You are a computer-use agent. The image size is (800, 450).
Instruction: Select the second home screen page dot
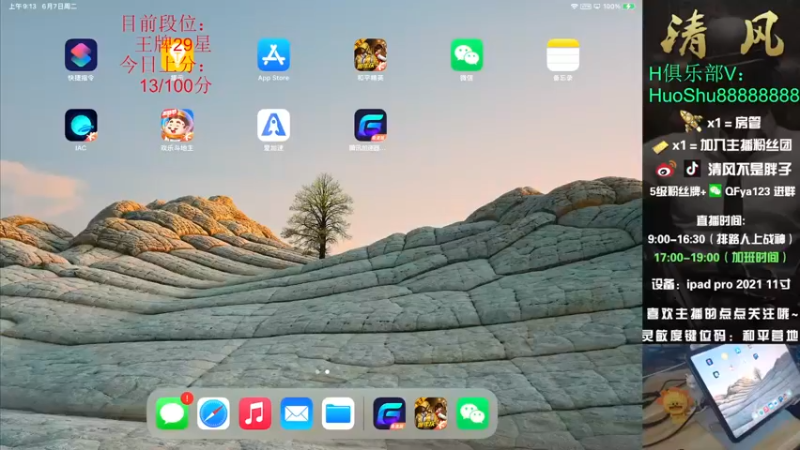click(x=327, y=372)
